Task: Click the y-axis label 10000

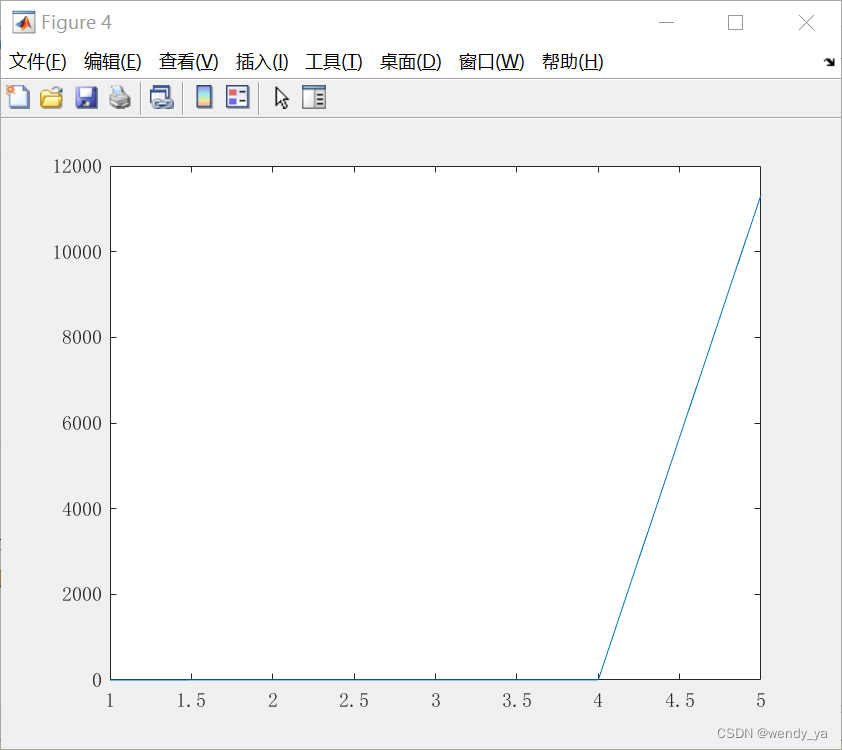Action: (77, 252)
